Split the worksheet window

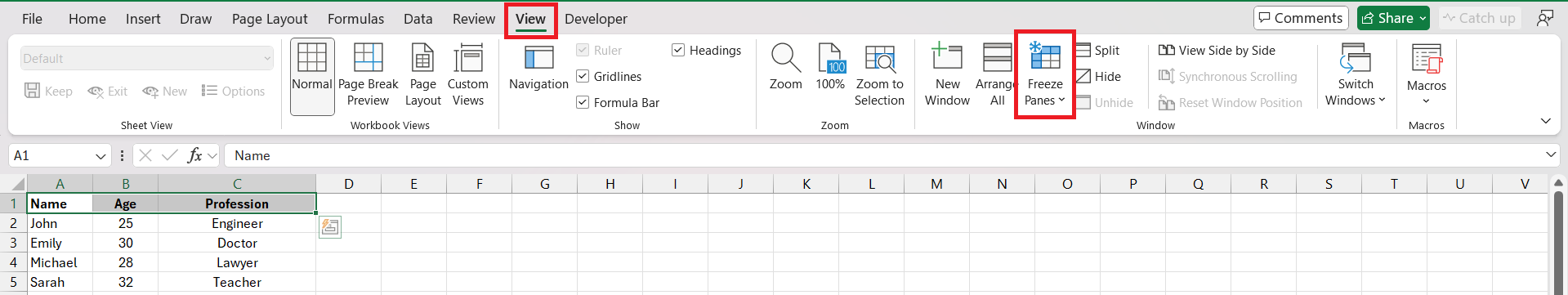(x=1098, y=51)
